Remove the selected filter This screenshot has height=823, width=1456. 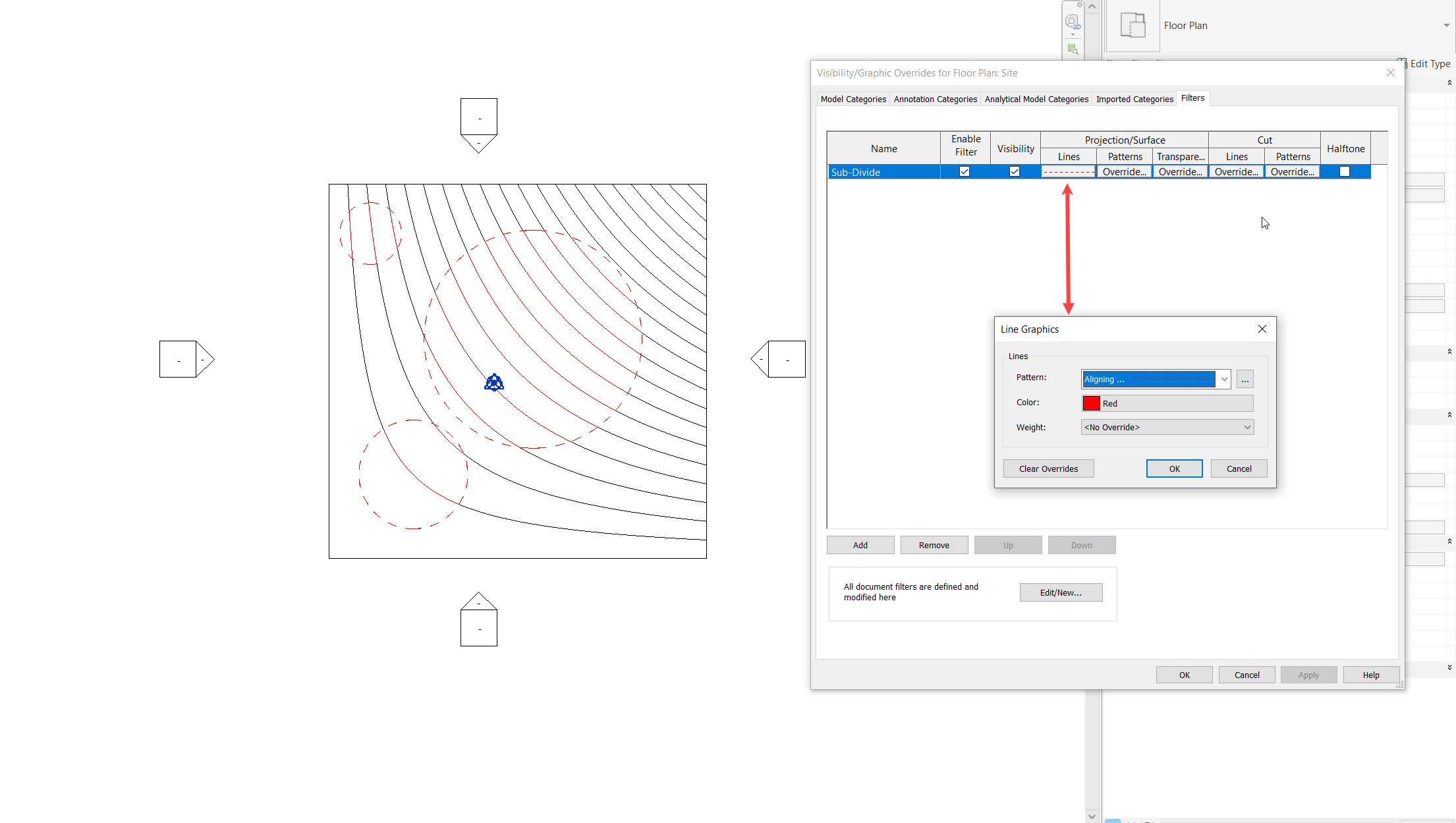(x=934, y=545)
